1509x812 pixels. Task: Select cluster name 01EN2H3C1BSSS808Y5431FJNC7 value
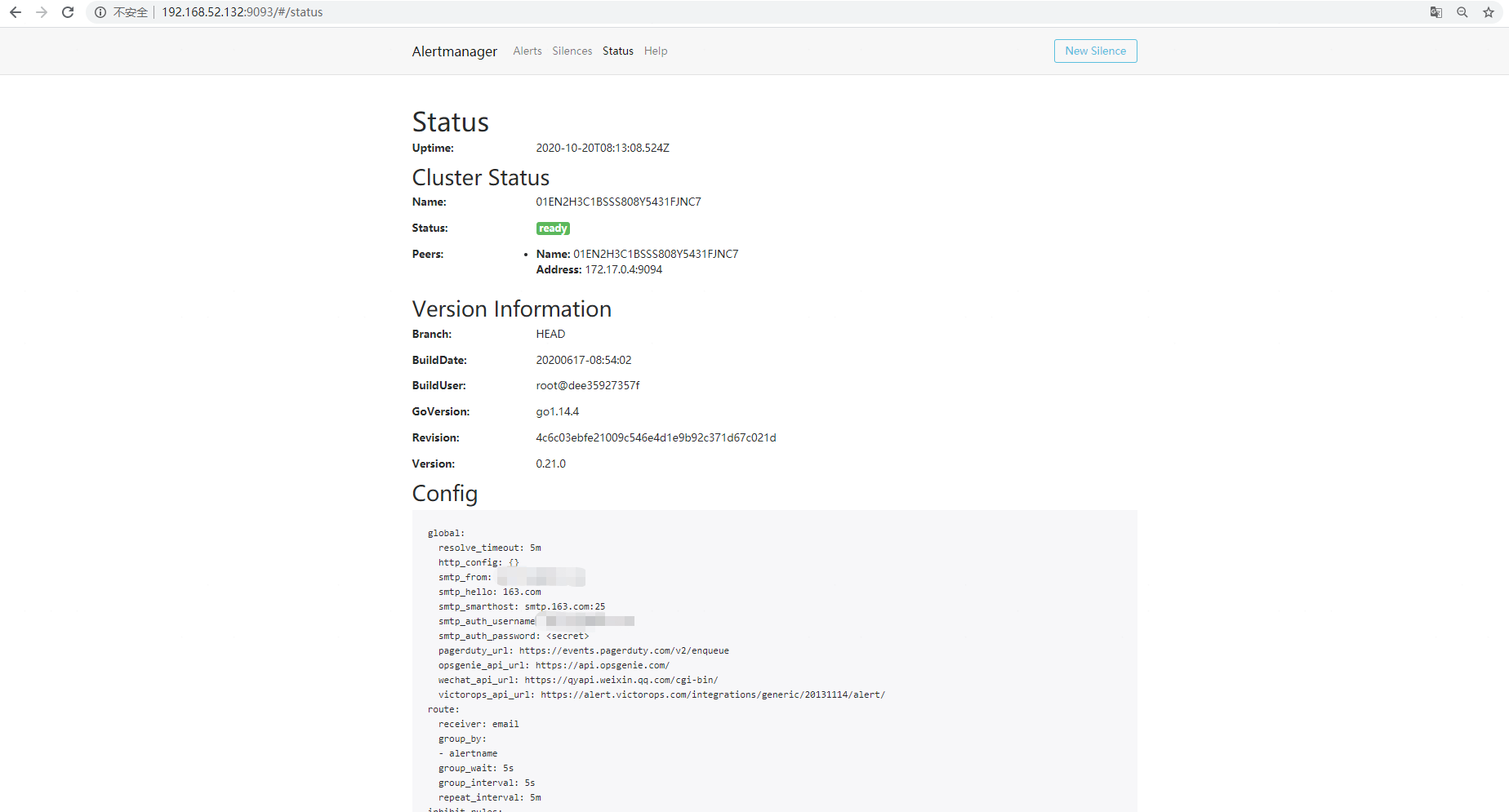pos(618,202)
